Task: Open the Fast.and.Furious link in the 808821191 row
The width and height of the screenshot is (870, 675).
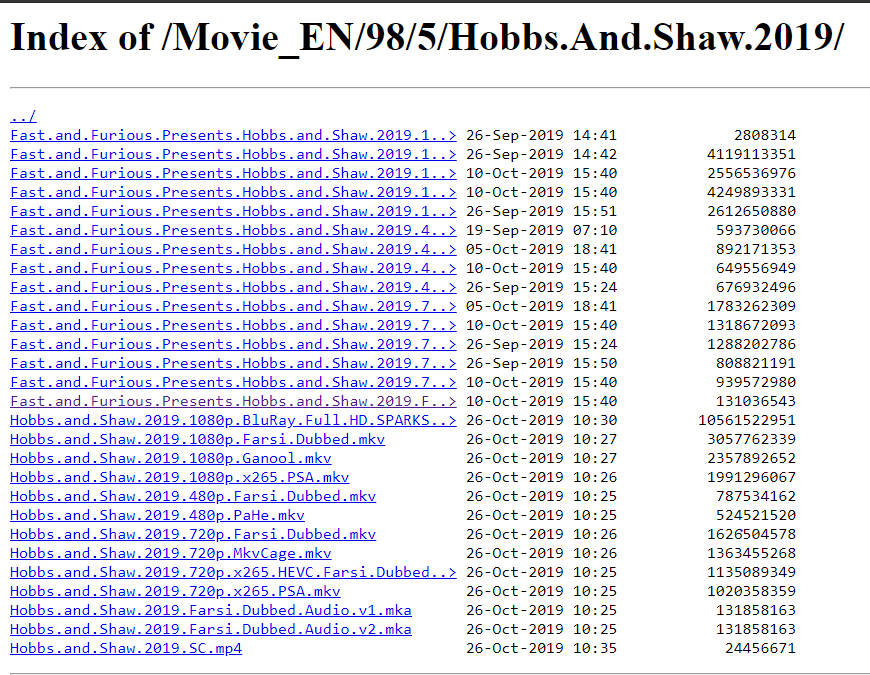Action: 233,363
